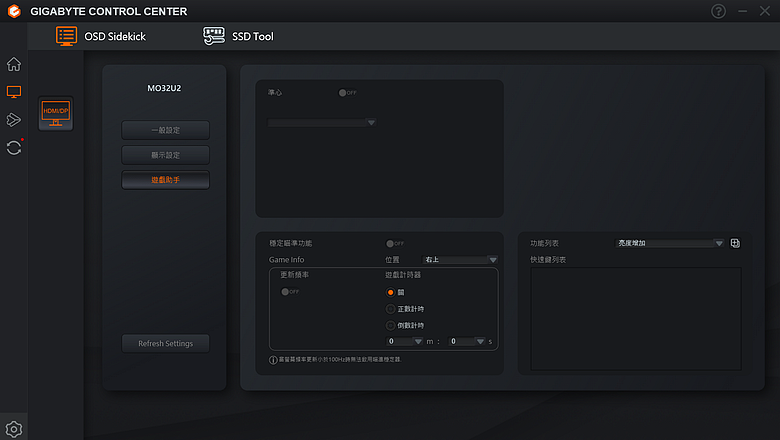Open the settings gear at bottom left

(x=14, y=429)
